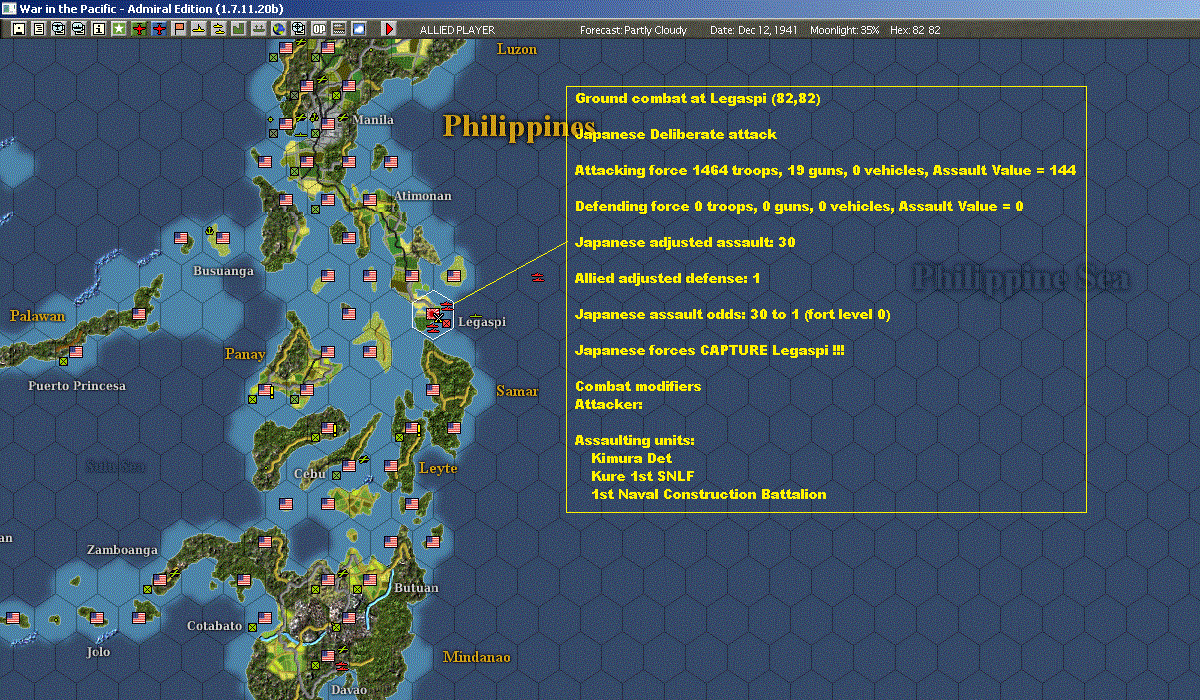Click the red plane on blue background icon

(x=159, y=30)
